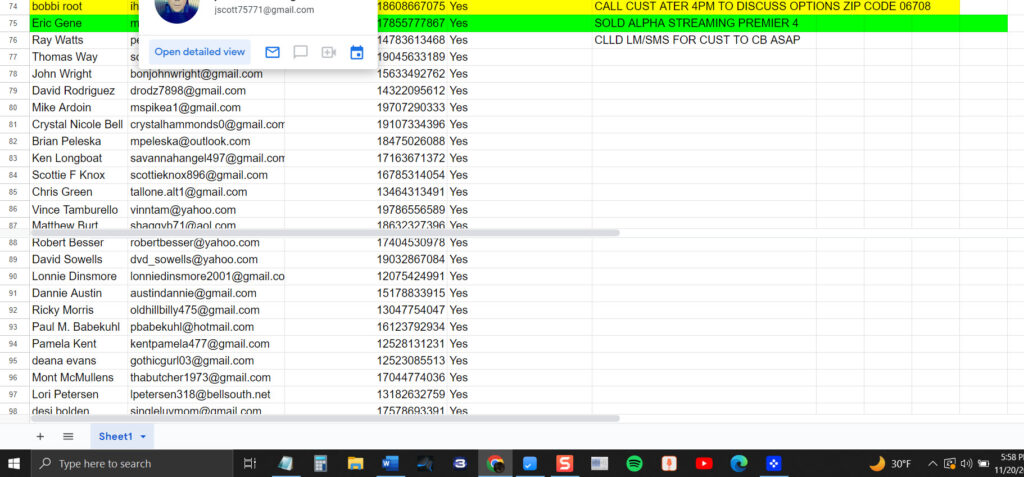Screen dimensions: 1024x477
Task: Launch Microsoft Word from taskbar
Action: 390,463
